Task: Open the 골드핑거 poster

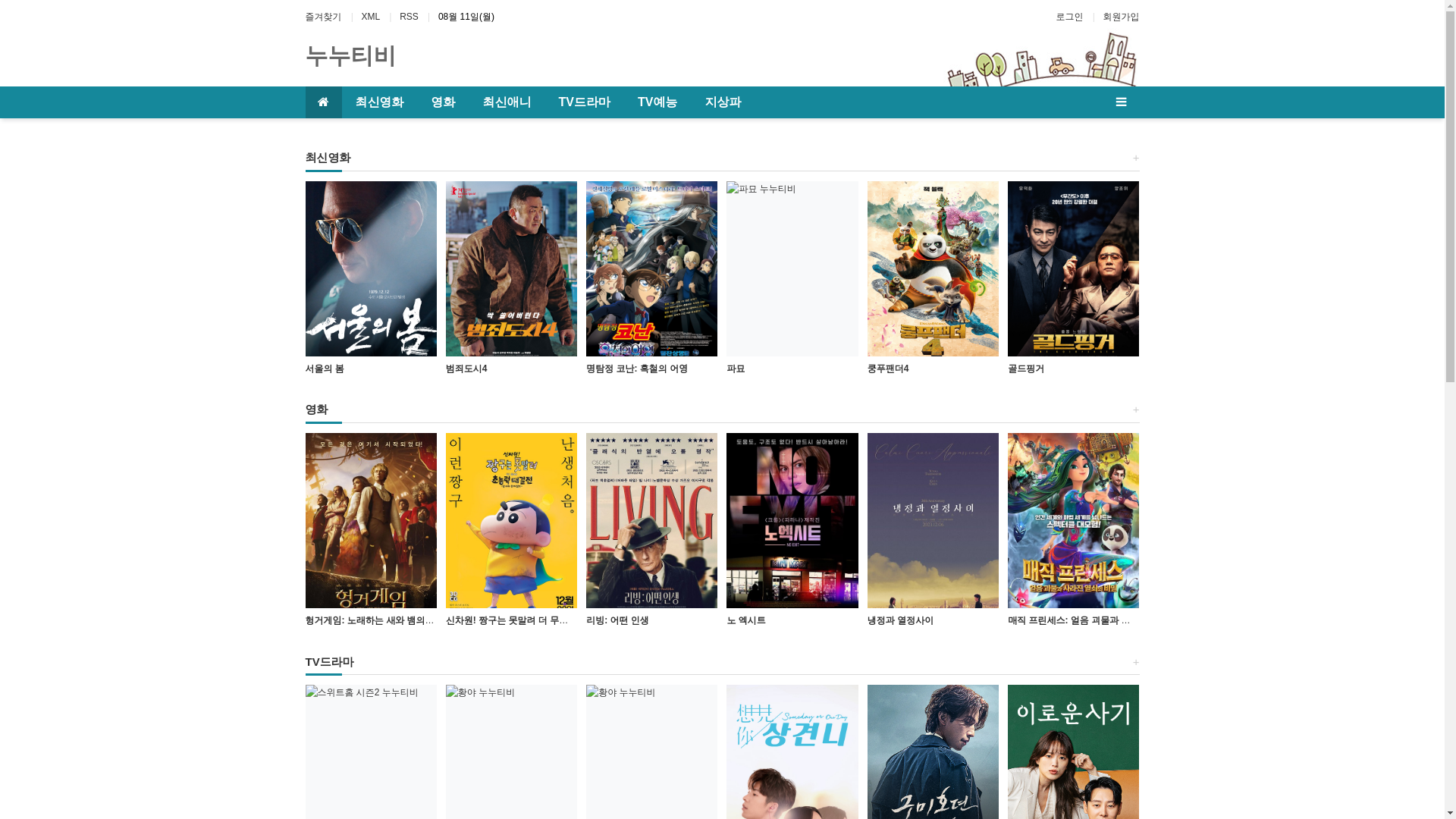Action: point(1073,268)
